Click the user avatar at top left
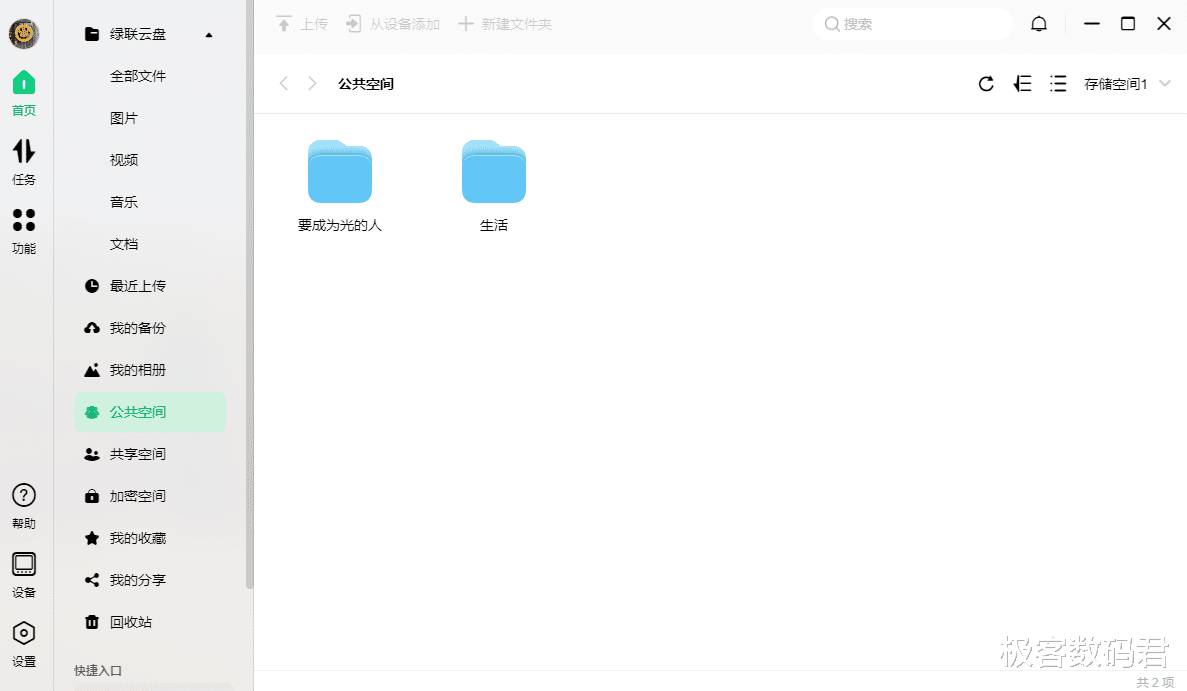Viewport: 1187px width, 691px height. (23, 33)
